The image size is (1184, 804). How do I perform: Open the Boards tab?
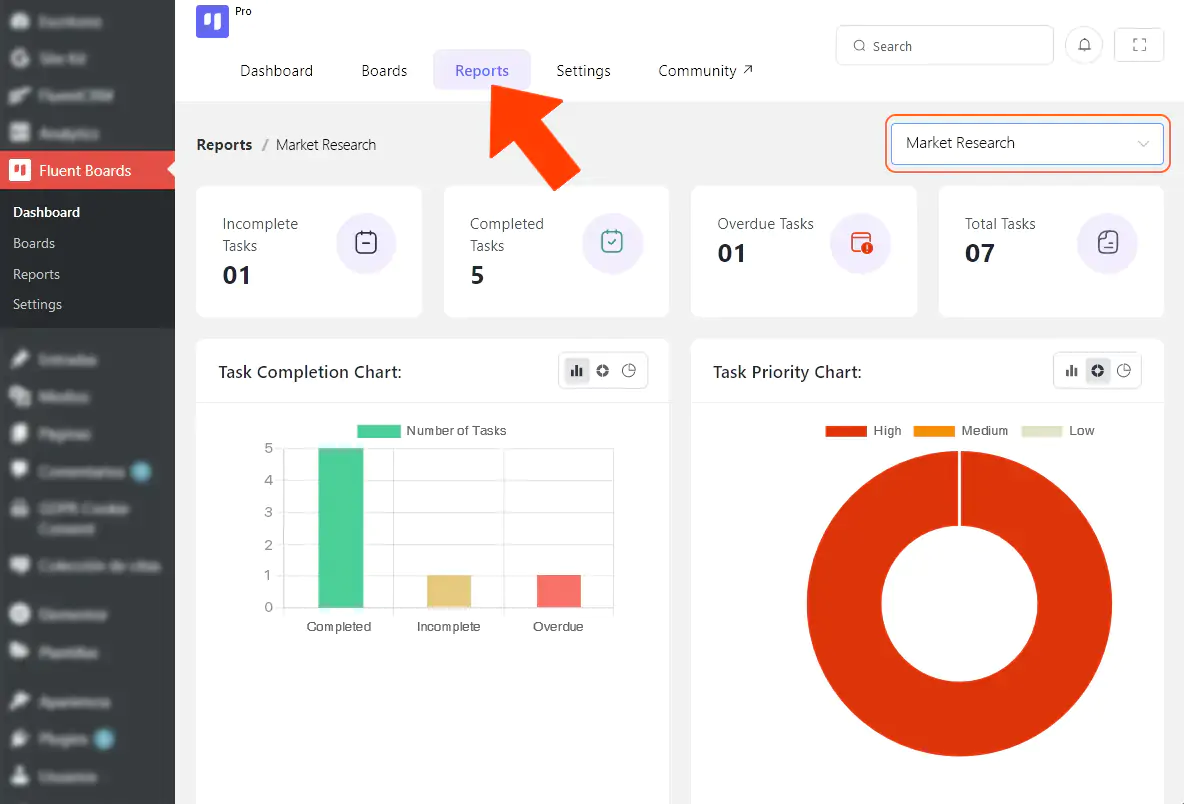pos(384,71)
